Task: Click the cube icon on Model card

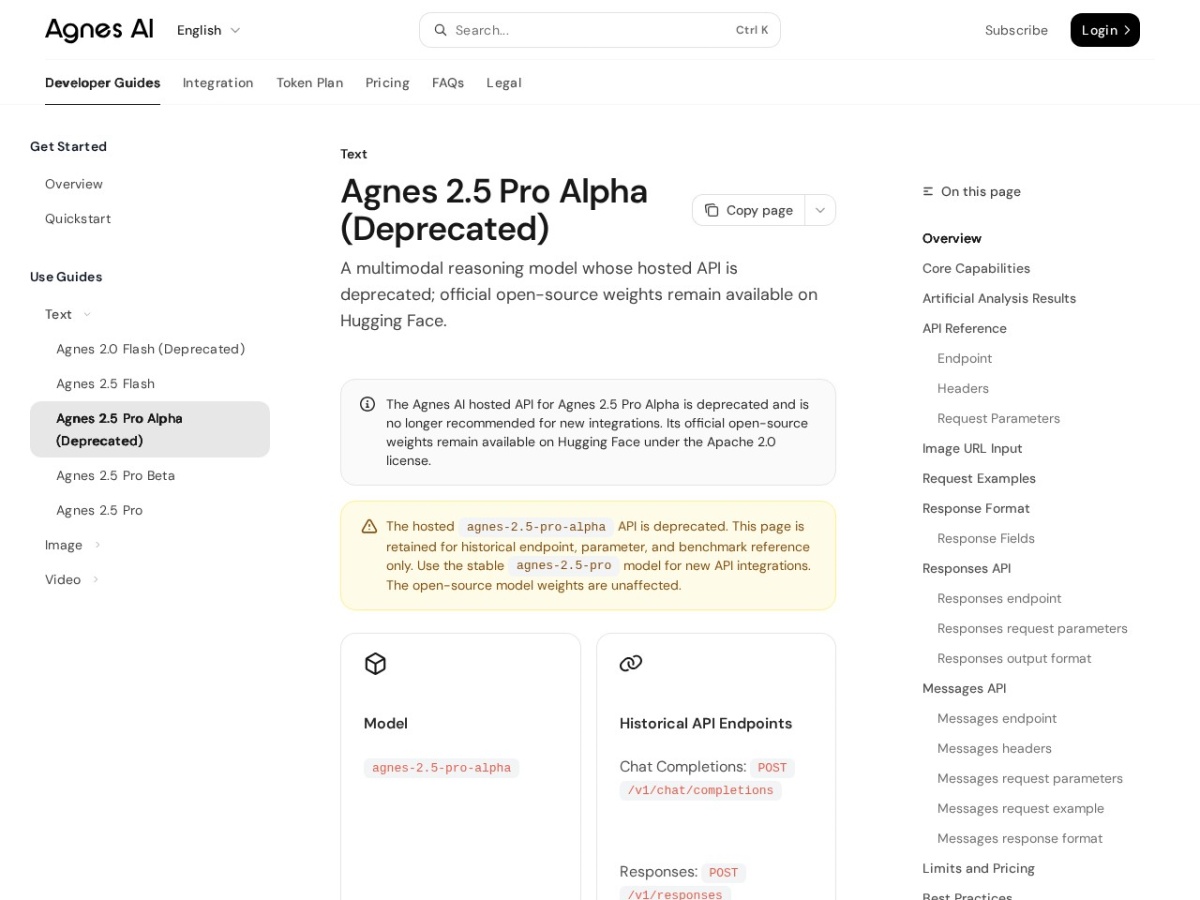Action: pos(375,663)
